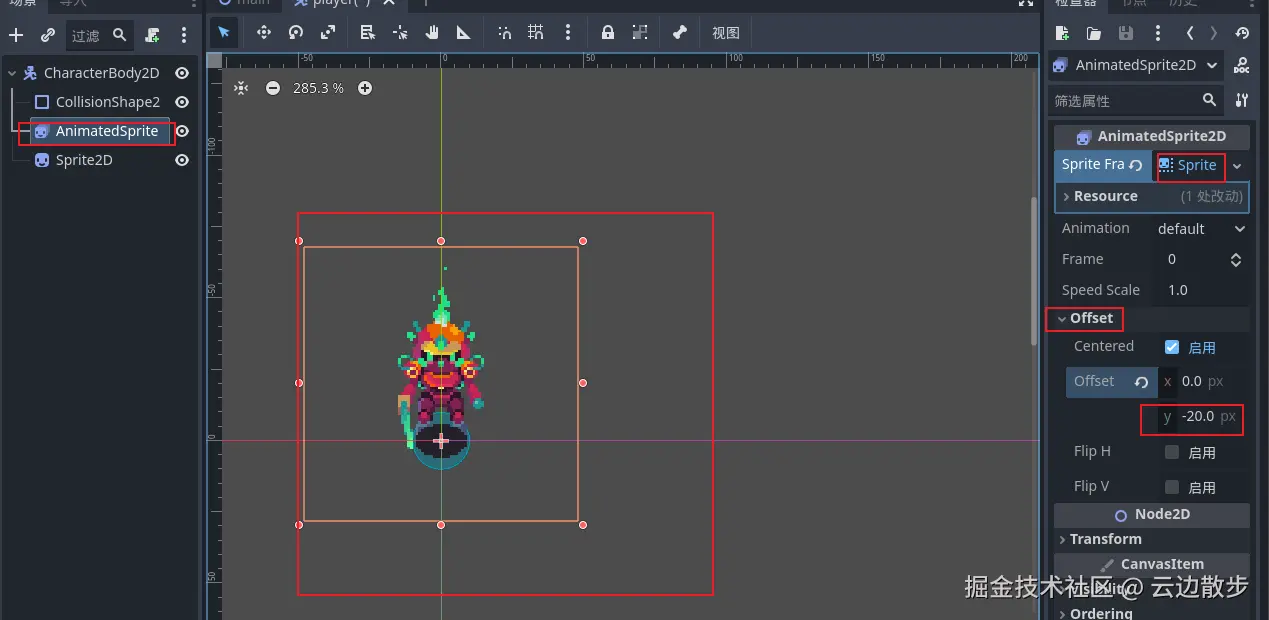
Task: Create a new resource in inspector
Action: (1062, 33)
